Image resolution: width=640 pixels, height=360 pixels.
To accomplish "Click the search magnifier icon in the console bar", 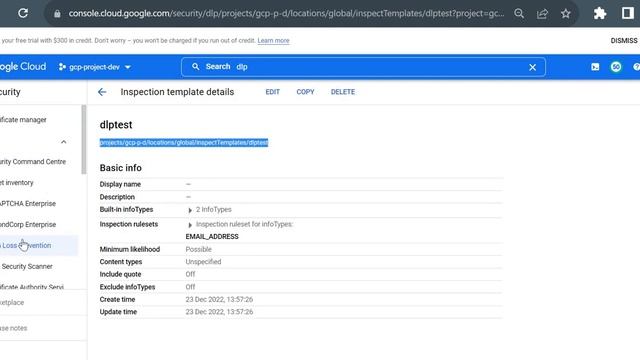I will tap(196, 67).
